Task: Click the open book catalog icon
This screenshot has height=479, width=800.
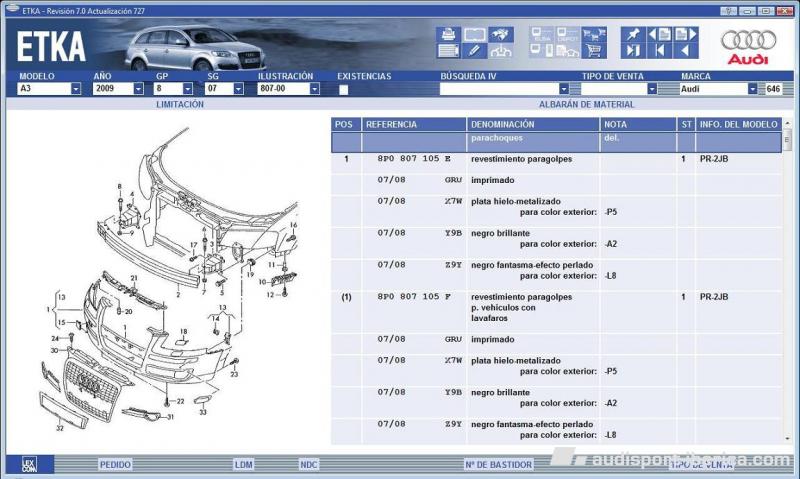Action: pos(474,34)
